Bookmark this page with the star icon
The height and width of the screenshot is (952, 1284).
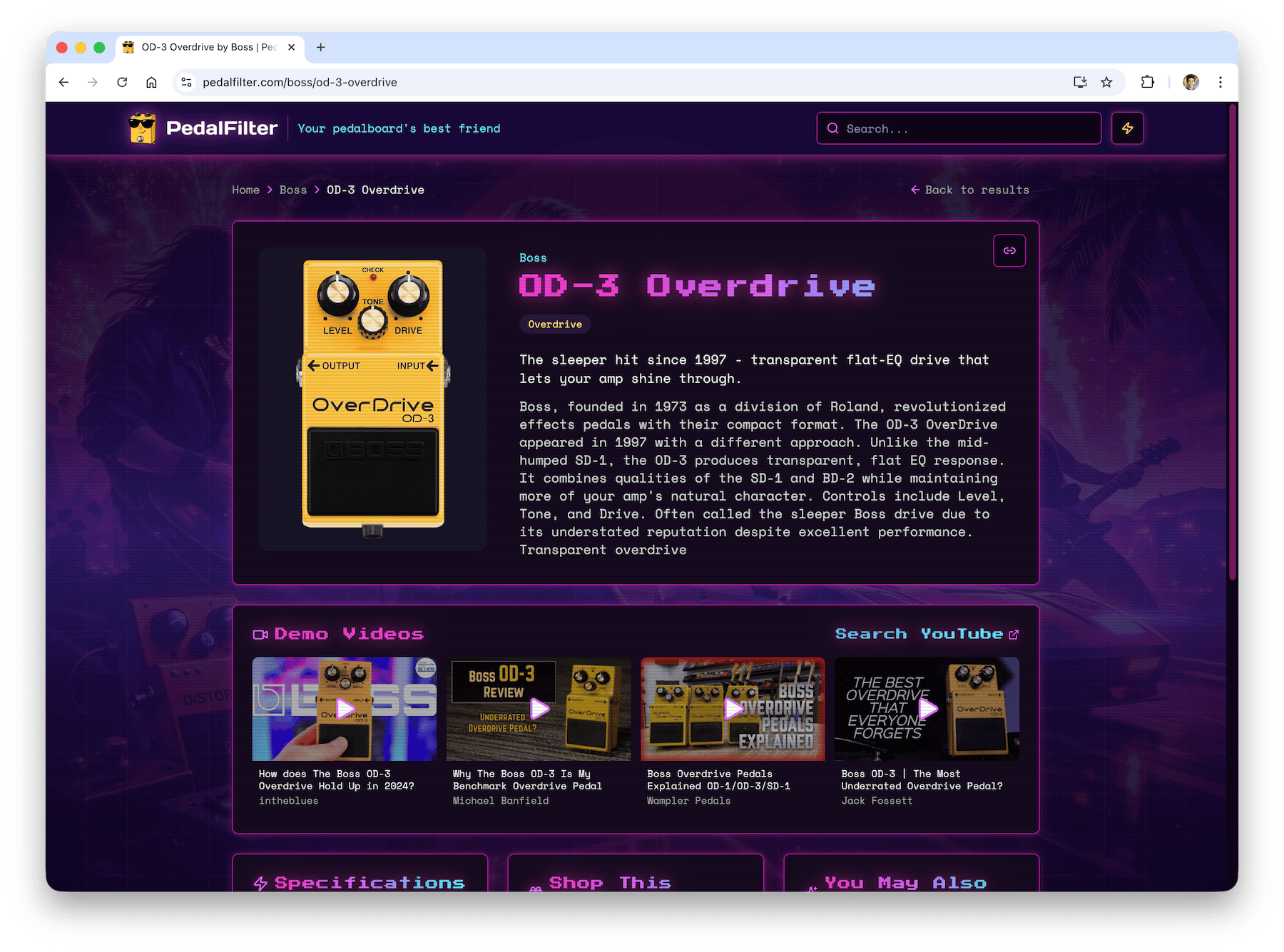(x=1106, y=82)
